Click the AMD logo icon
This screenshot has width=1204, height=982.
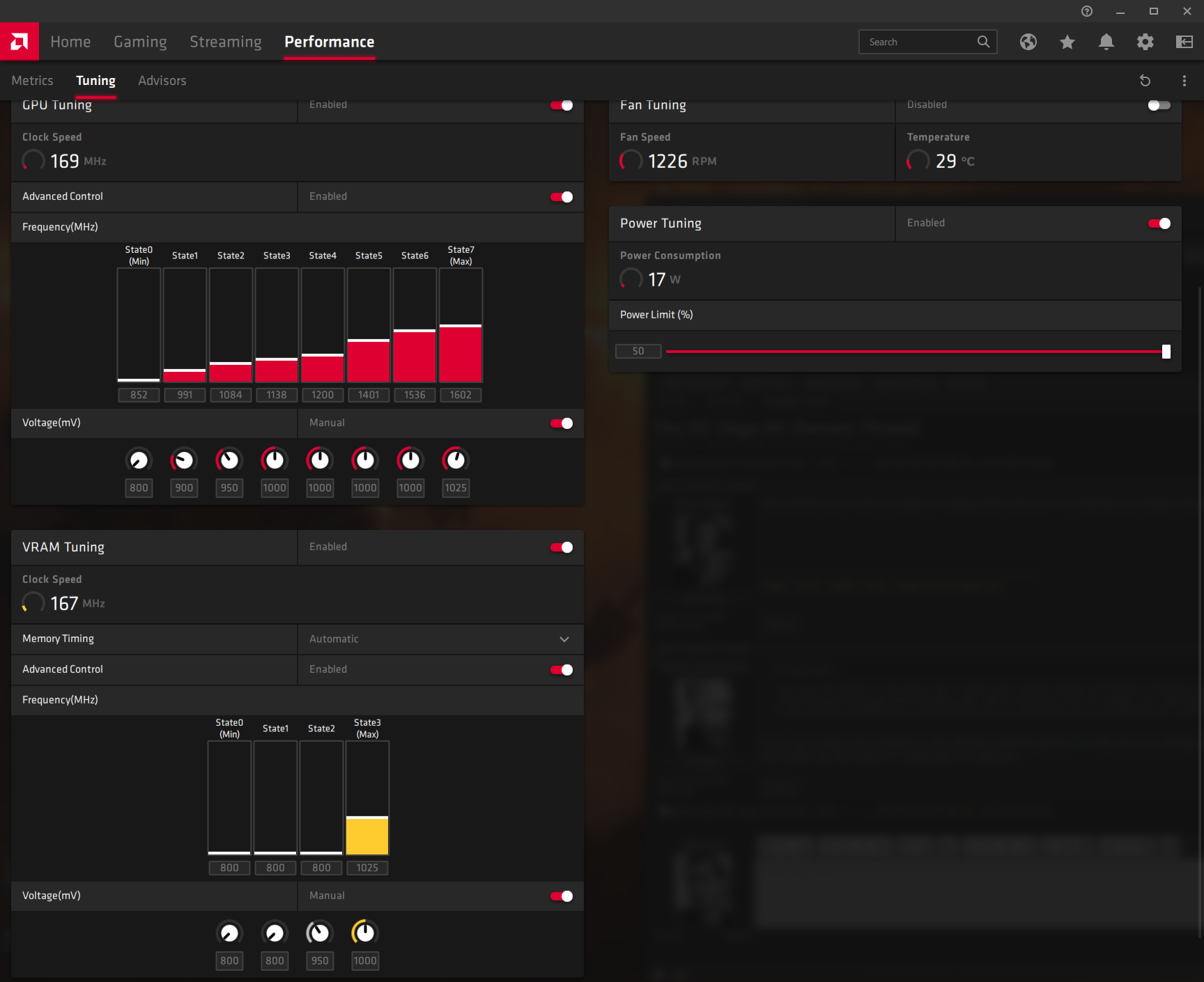click(20, 42)
